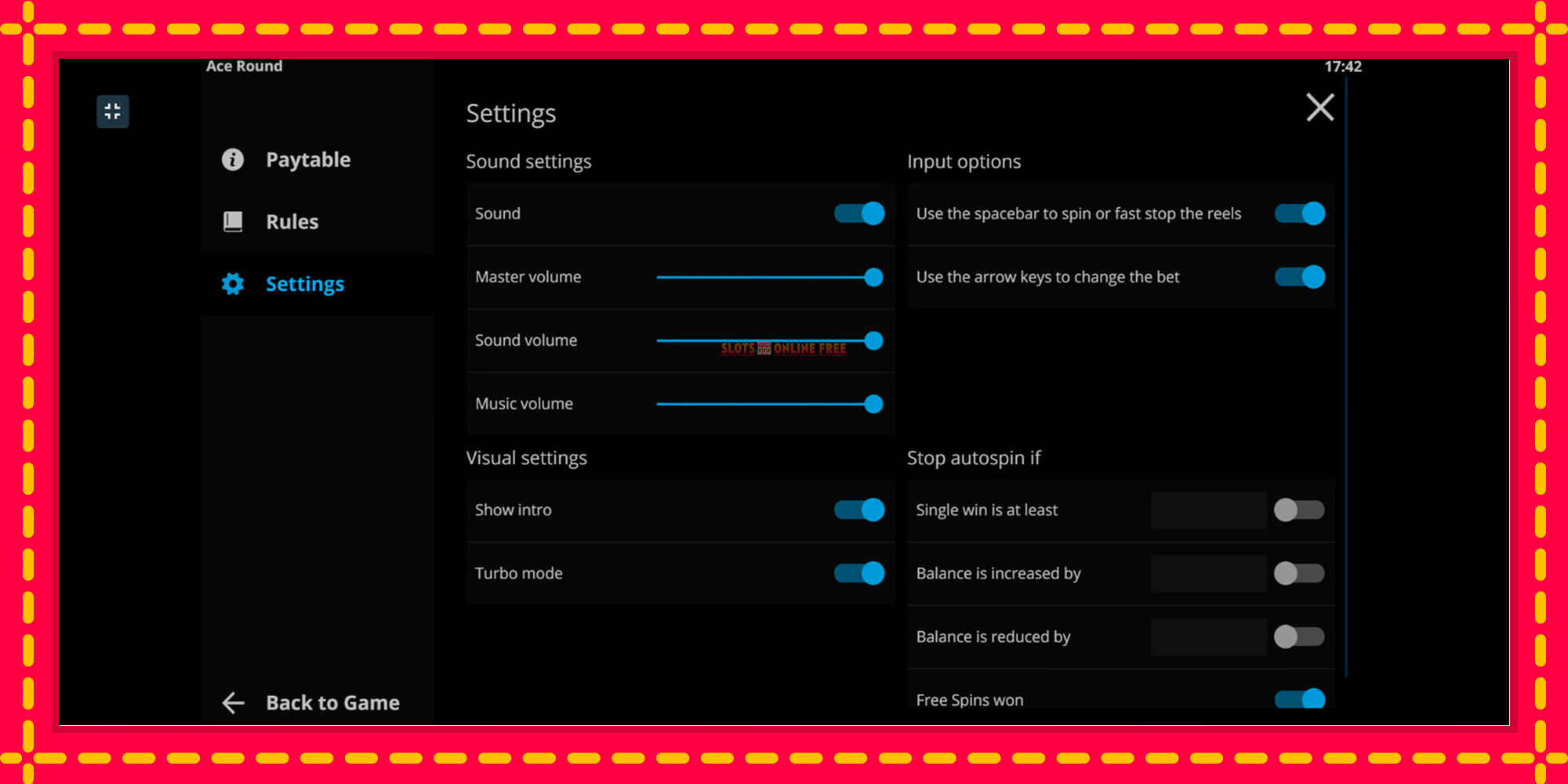This screenshot has height=784, width=1568.
Task: Click the Sound volume slider handle
Action: click(873, 340)
